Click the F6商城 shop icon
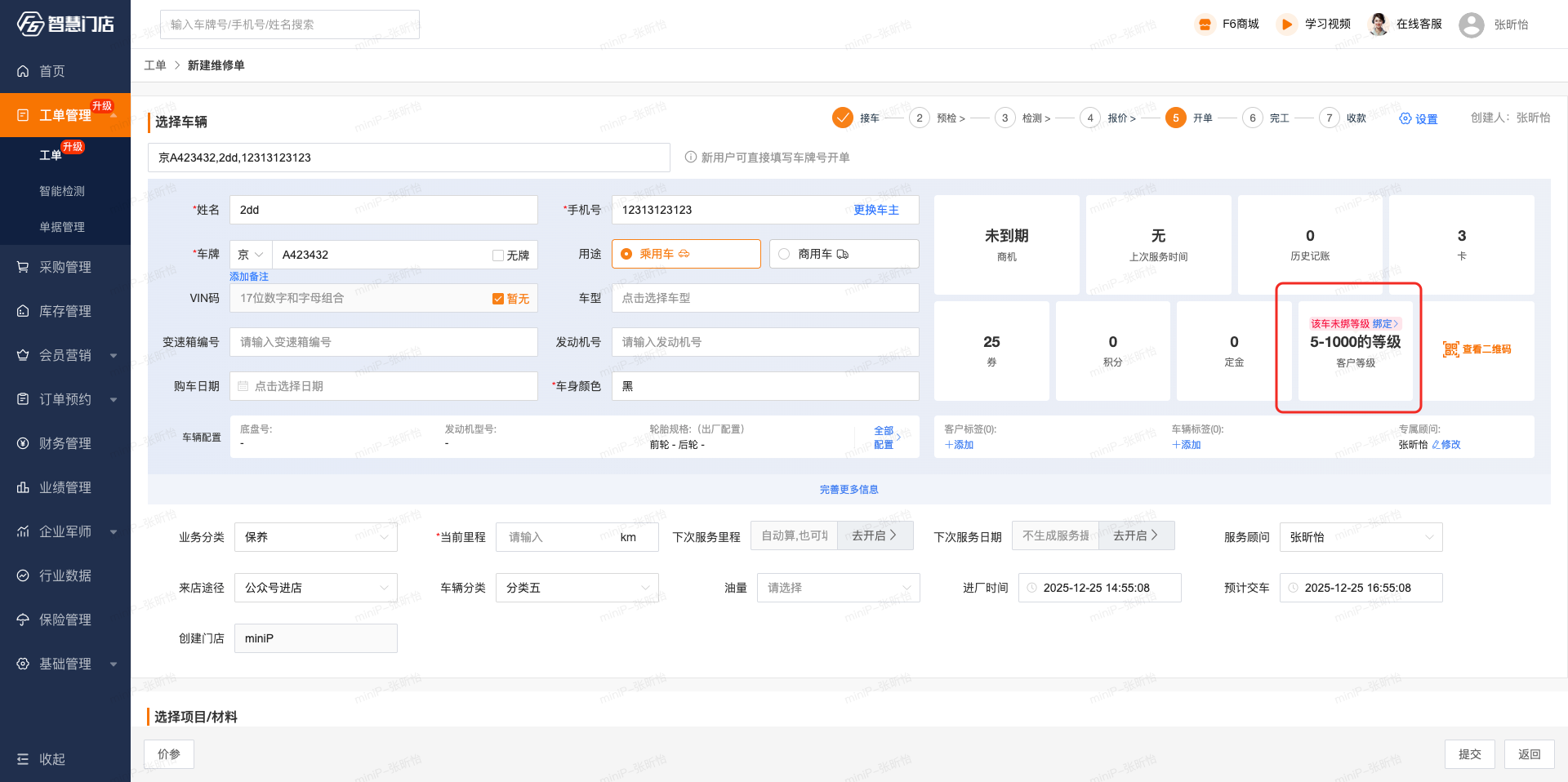This screenshot has width=1568, height=782. [x=1205, y=24]
